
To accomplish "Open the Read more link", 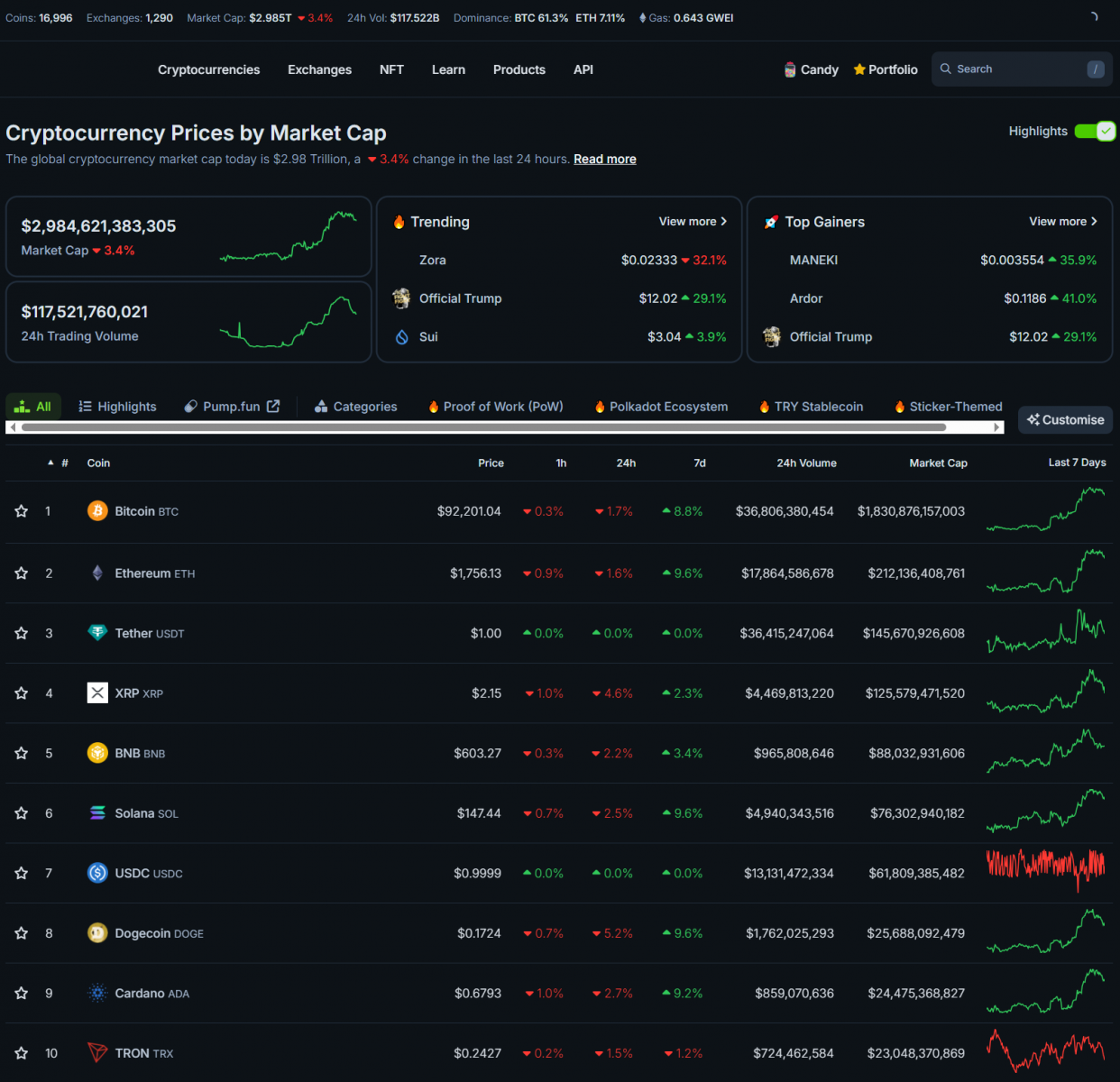I will tap(604, 160).
